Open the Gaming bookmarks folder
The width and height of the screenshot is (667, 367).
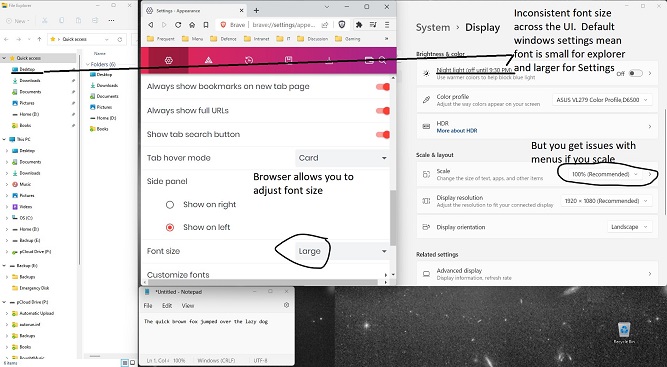[x=348, y=39]
